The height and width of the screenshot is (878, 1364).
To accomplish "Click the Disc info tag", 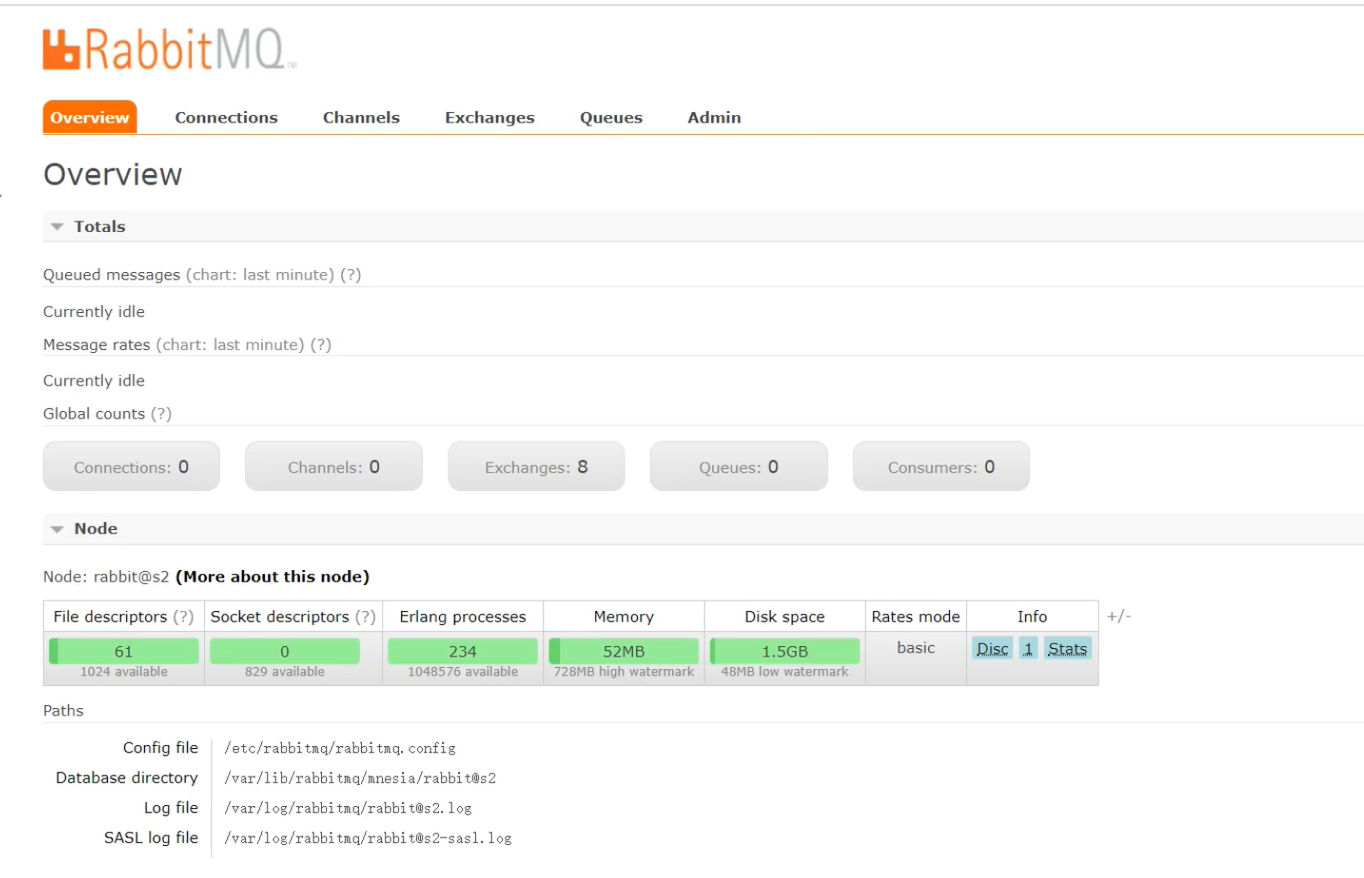I will [x=993, y=649].
